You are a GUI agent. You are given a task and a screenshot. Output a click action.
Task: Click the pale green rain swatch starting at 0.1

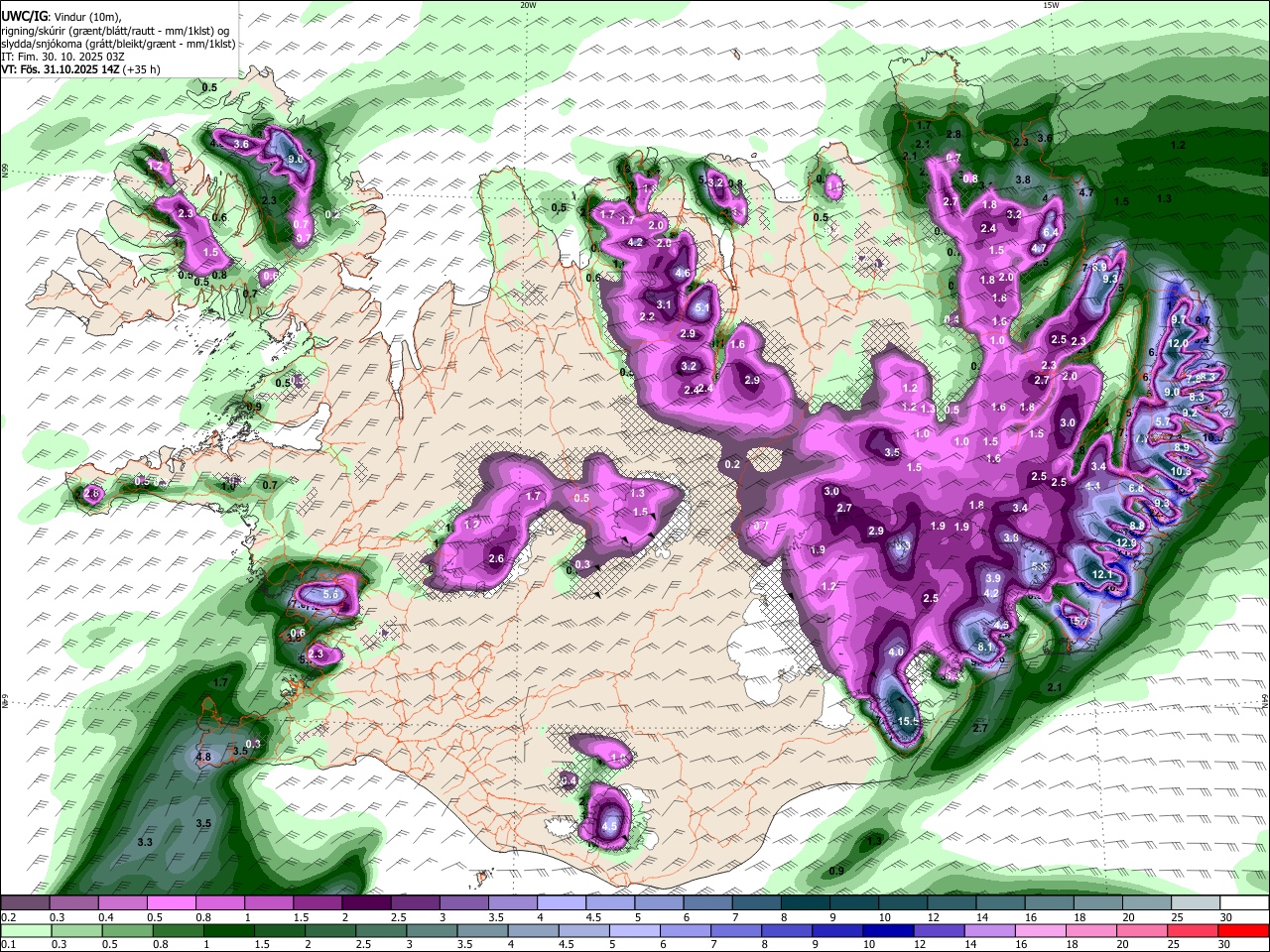click(25, 930)
